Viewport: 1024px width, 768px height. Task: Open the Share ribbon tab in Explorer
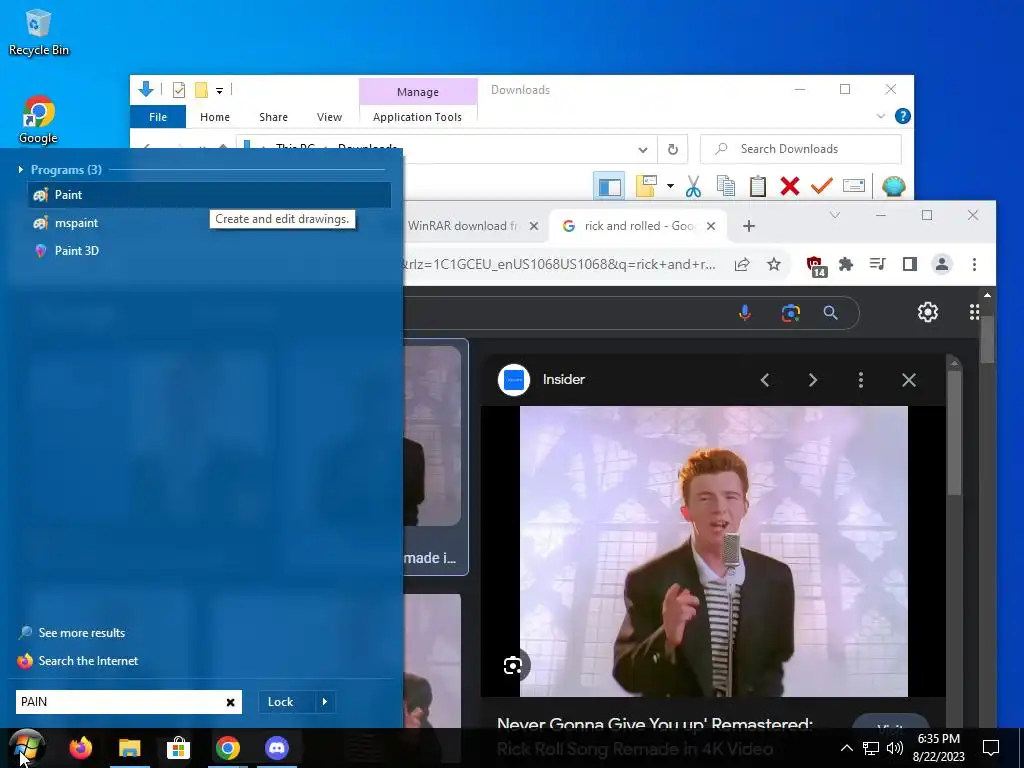coord(273,117)
